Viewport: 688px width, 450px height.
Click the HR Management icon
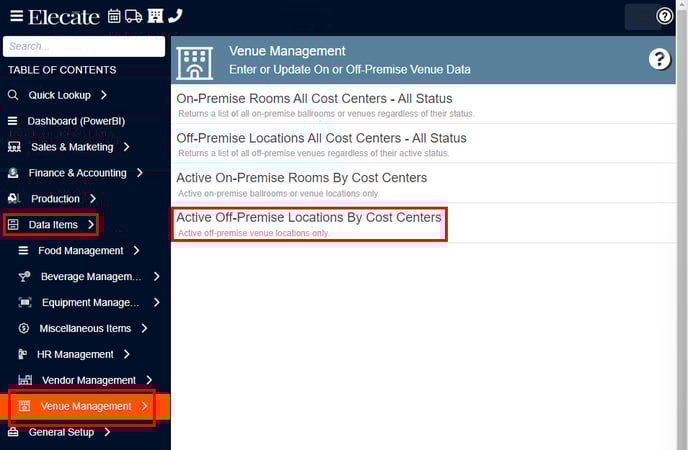[x=22, y=354]
